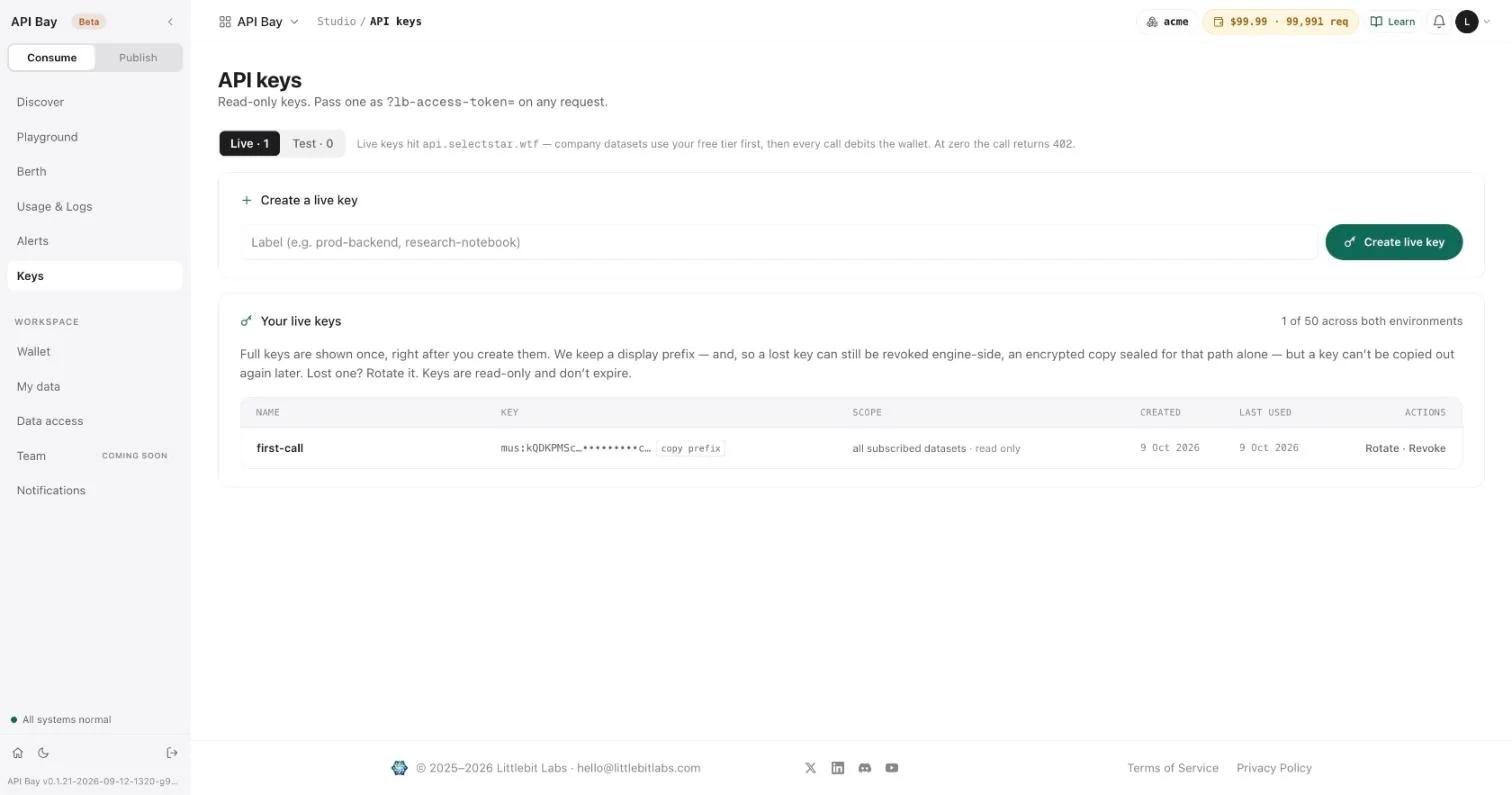This screenshot has height=795, width=1512.
Task: Click the hello@littlebitlabs.com email link
Action: [639, 768]
